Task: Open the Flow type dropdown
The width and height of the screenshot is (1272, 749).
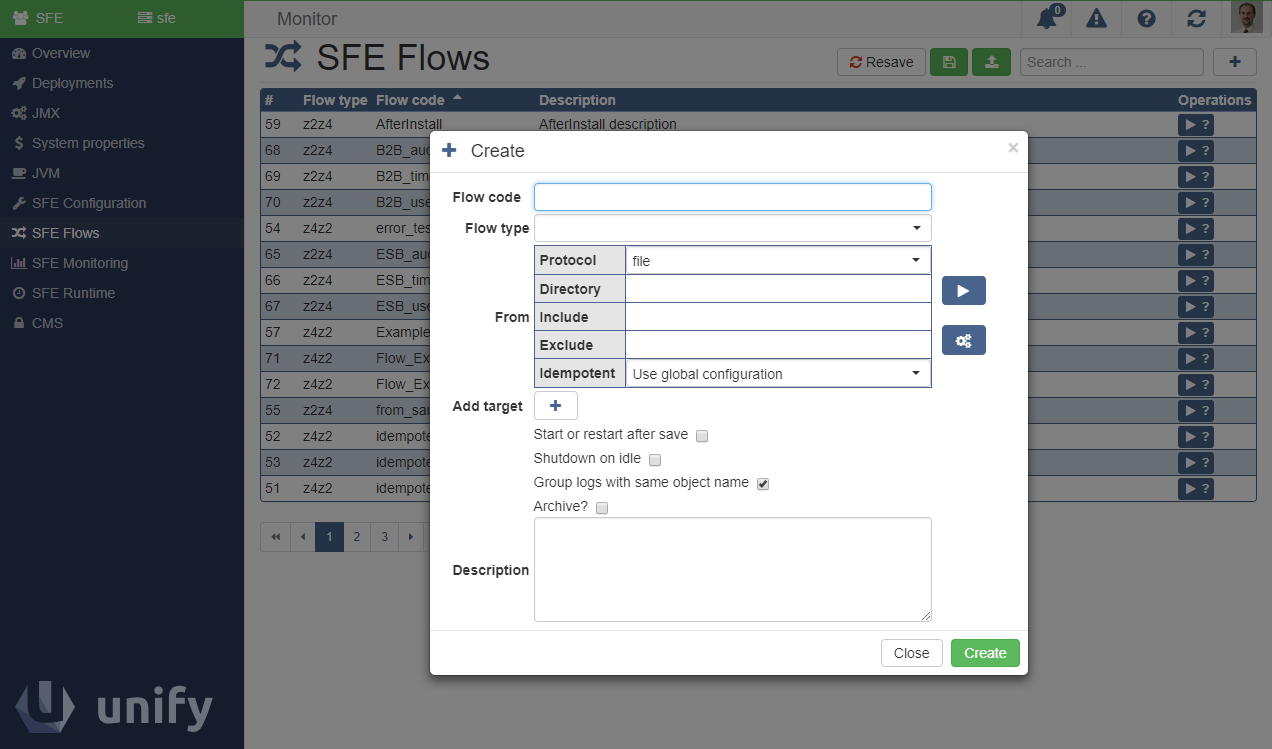Action: (x=733, y=228)
